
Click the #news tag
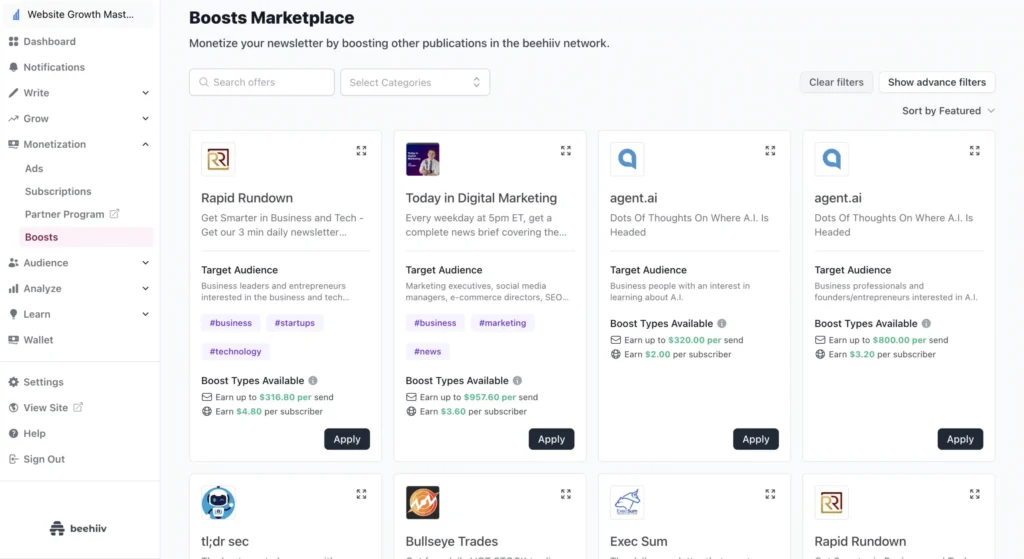pos(427,351)
